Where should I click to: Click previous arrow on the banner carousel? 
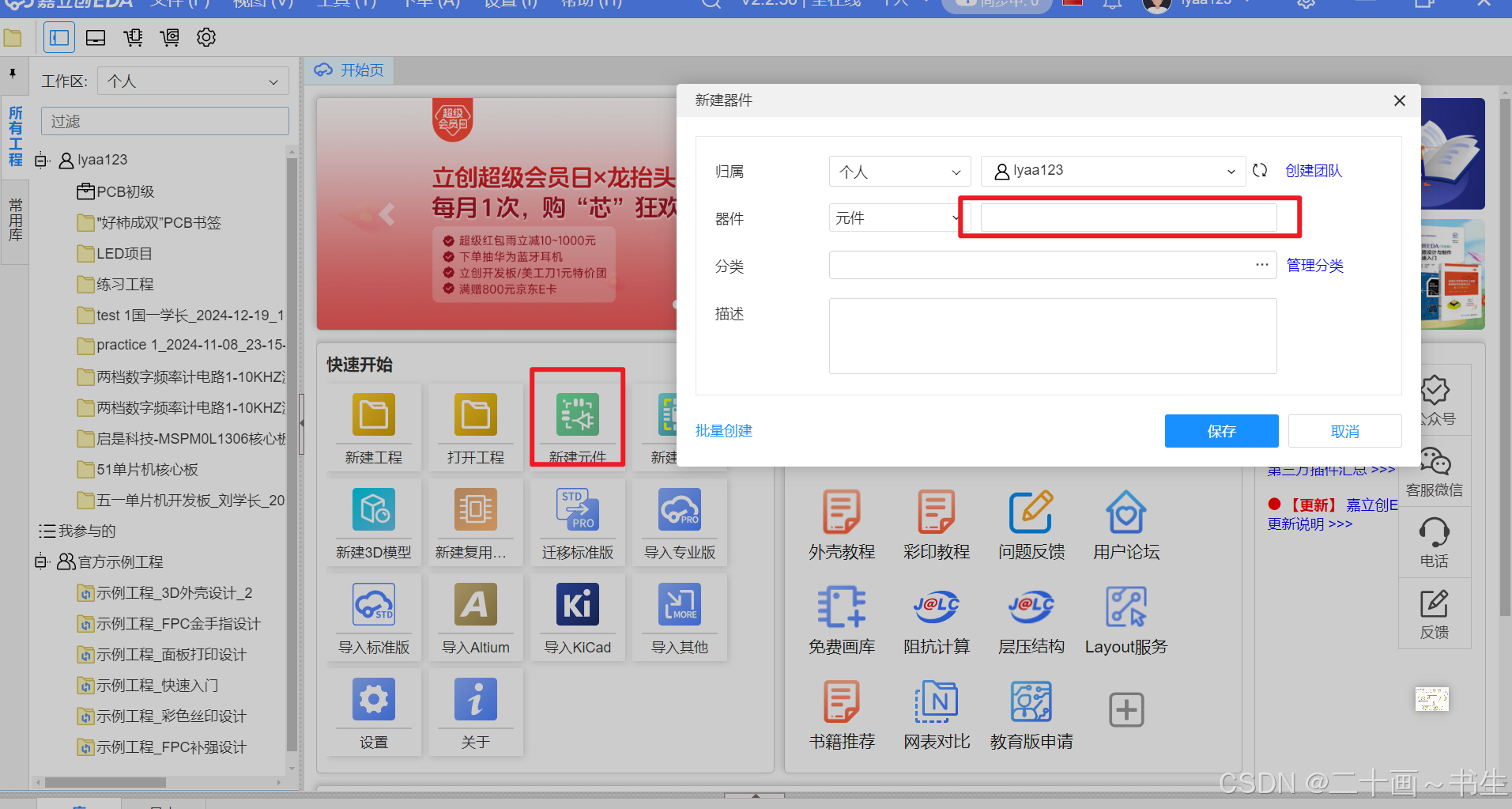386,214
